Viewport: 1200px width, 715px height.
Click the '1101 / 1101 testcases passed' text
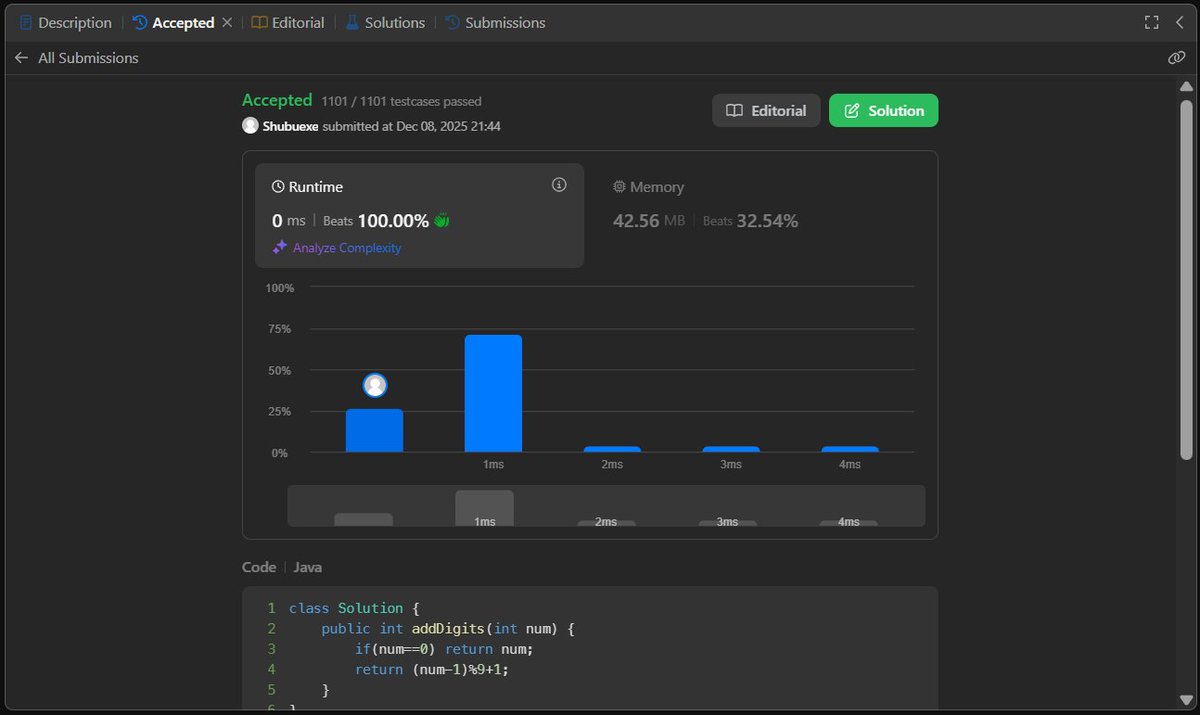coord(401,101)
